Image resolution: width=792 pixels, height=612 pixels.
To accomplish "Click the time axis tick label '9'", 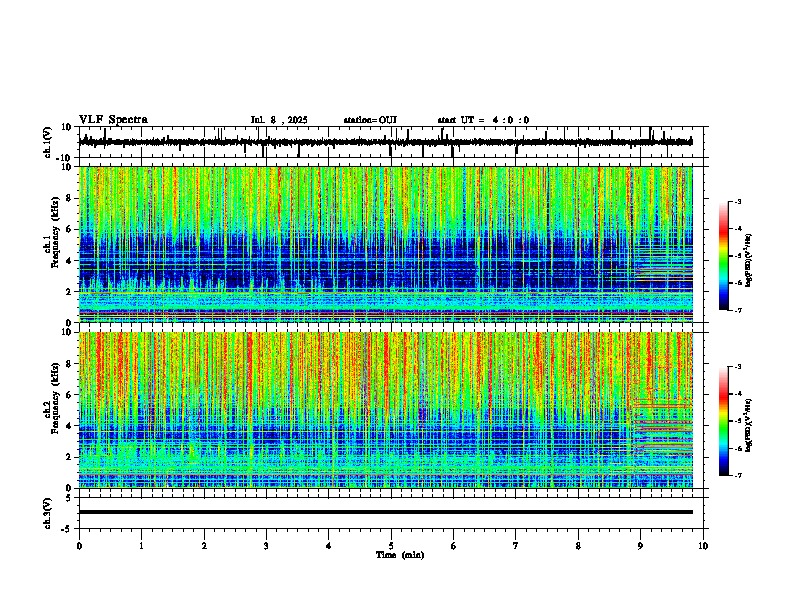I will [x=640, y=546].
